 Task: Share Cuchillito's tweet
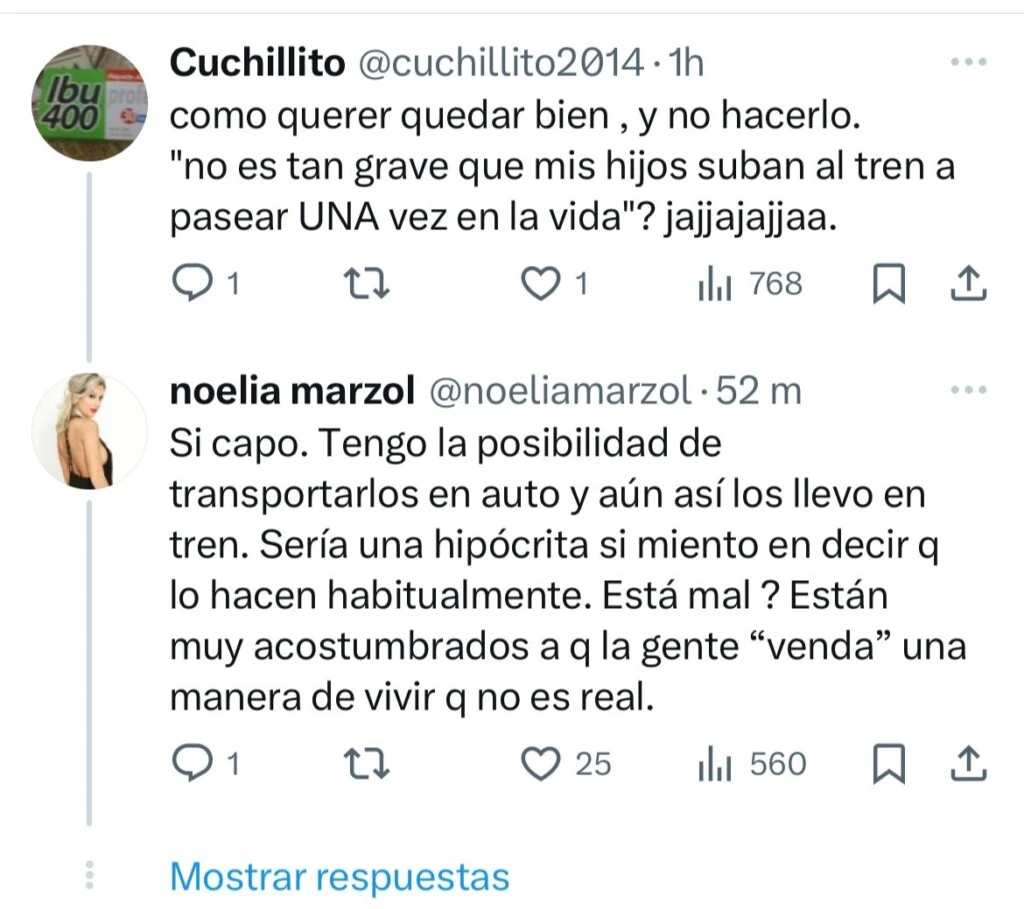967,286
